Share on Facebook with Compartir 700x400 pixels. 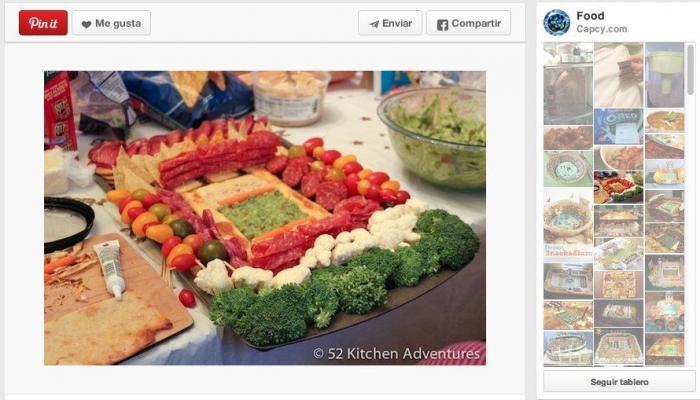click(x=468, y=23)
